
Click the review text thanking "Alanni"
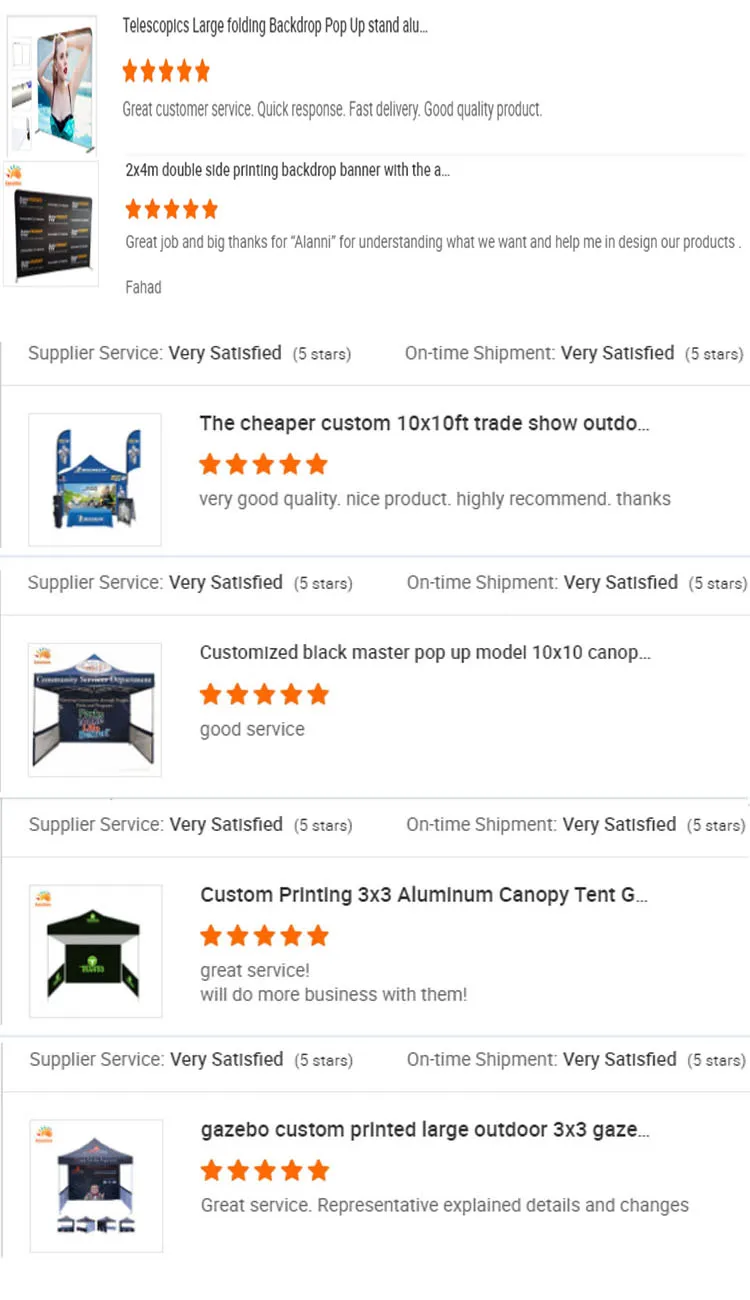(432, 242)
